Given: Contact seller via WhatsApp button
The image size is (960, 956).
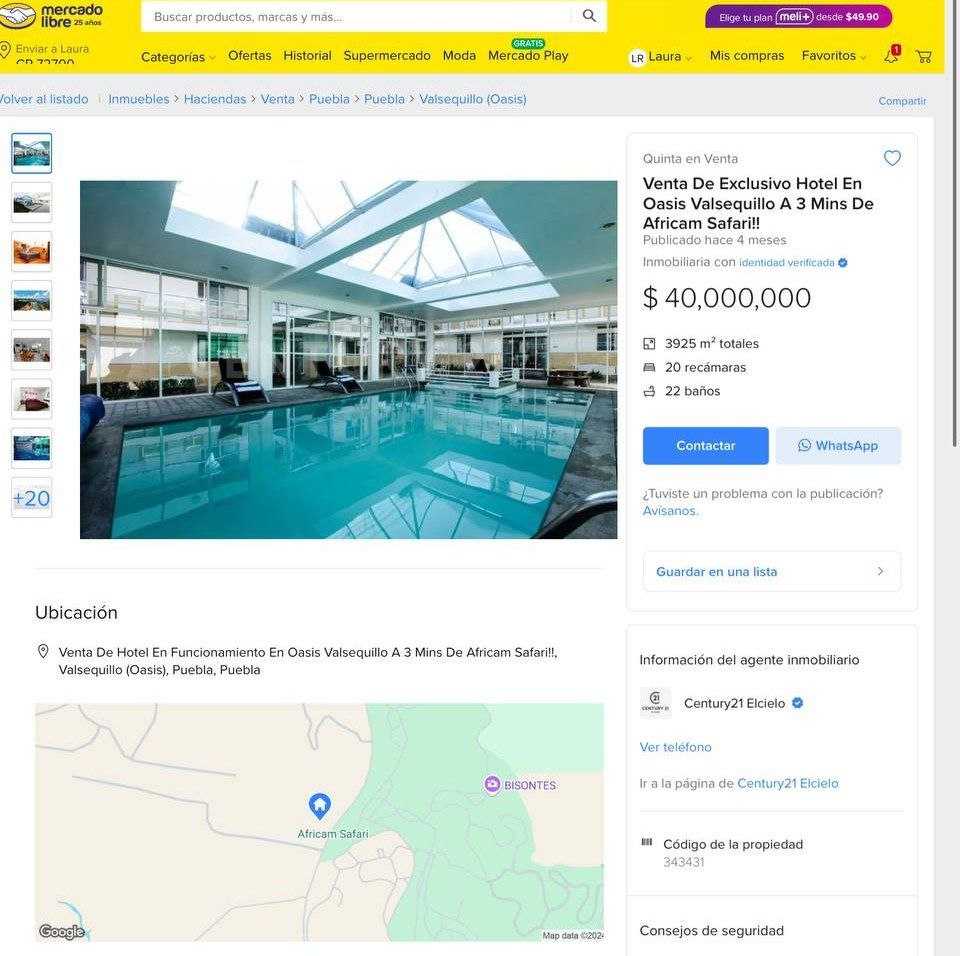Looking at the screenshot, I should [x=838, y=445].
